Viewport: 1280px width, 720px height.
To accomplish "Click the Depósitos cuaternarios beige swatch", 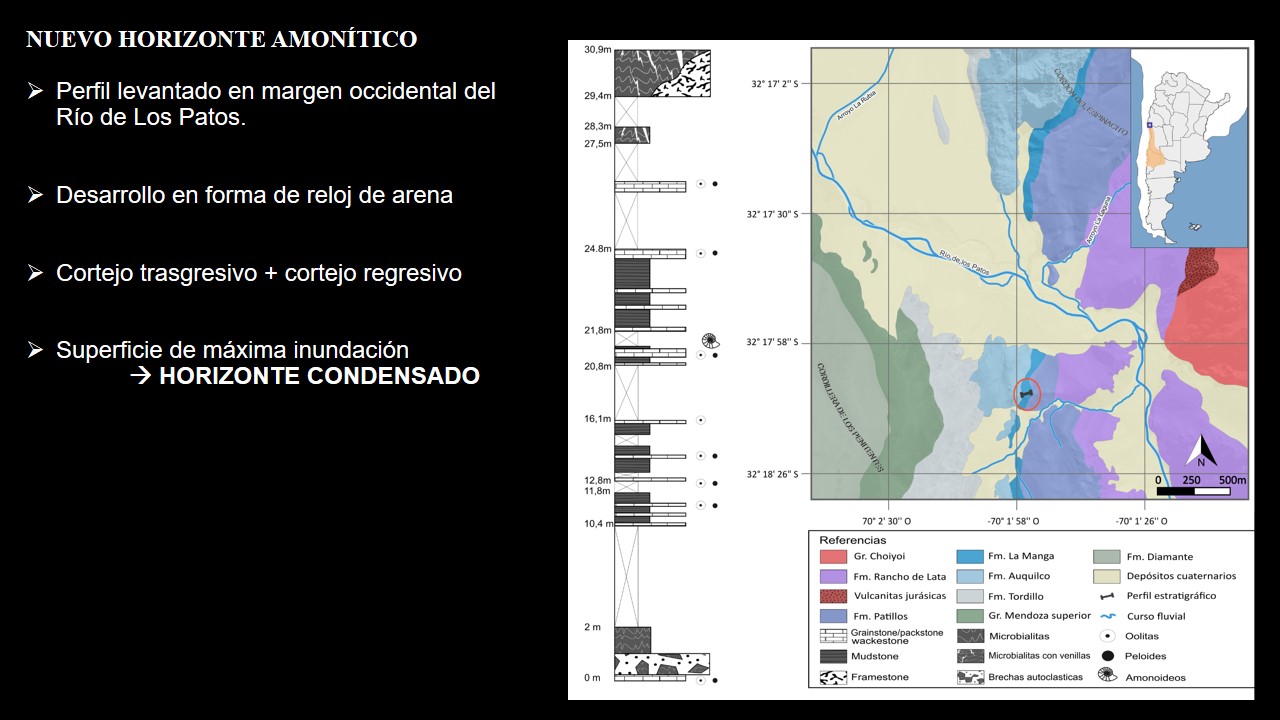I will [x=1107, y=576].
